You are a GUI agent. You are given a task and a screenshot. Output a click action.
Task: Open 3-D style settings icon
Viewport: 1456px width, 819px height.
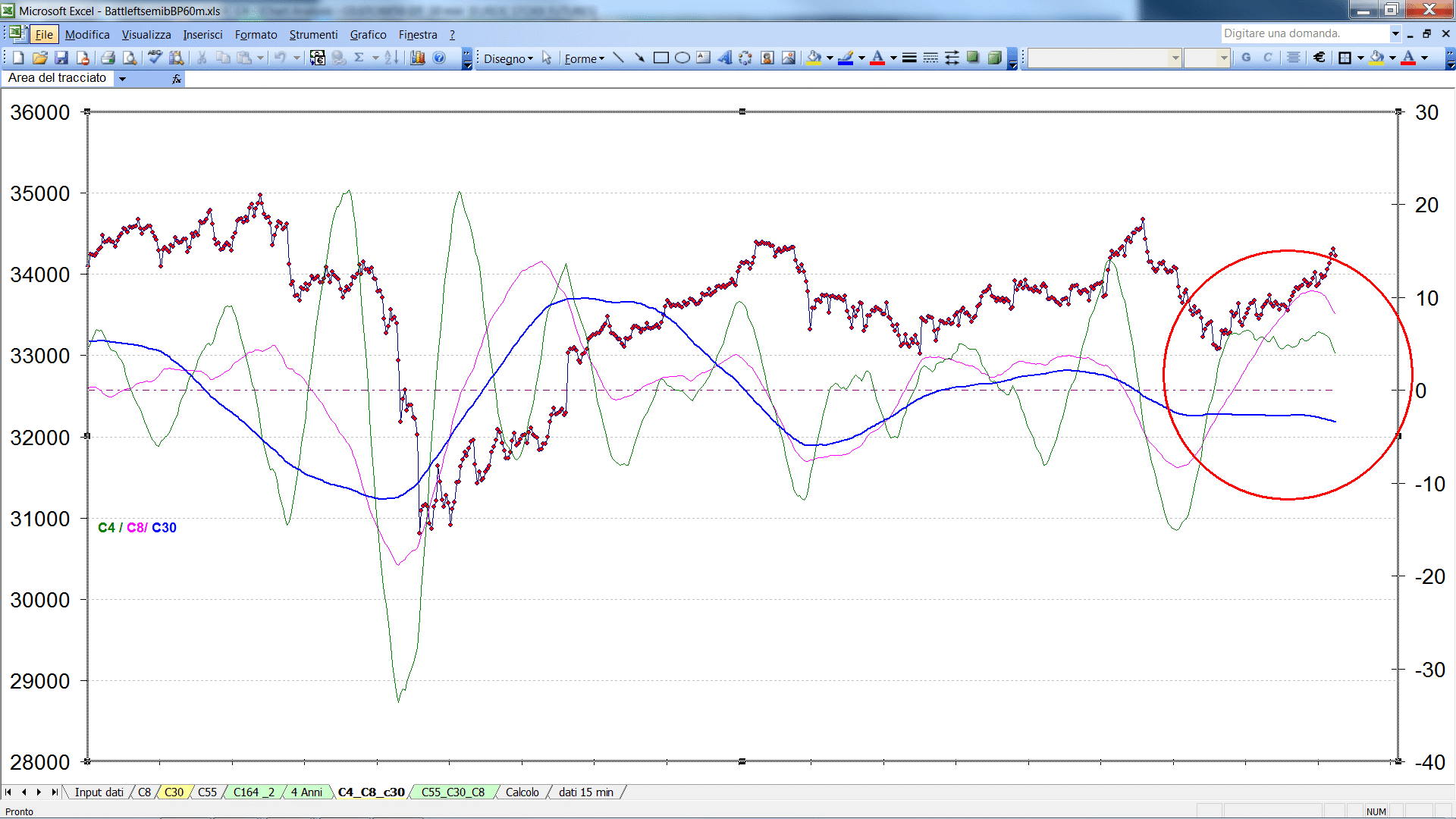tap(994, 58)
